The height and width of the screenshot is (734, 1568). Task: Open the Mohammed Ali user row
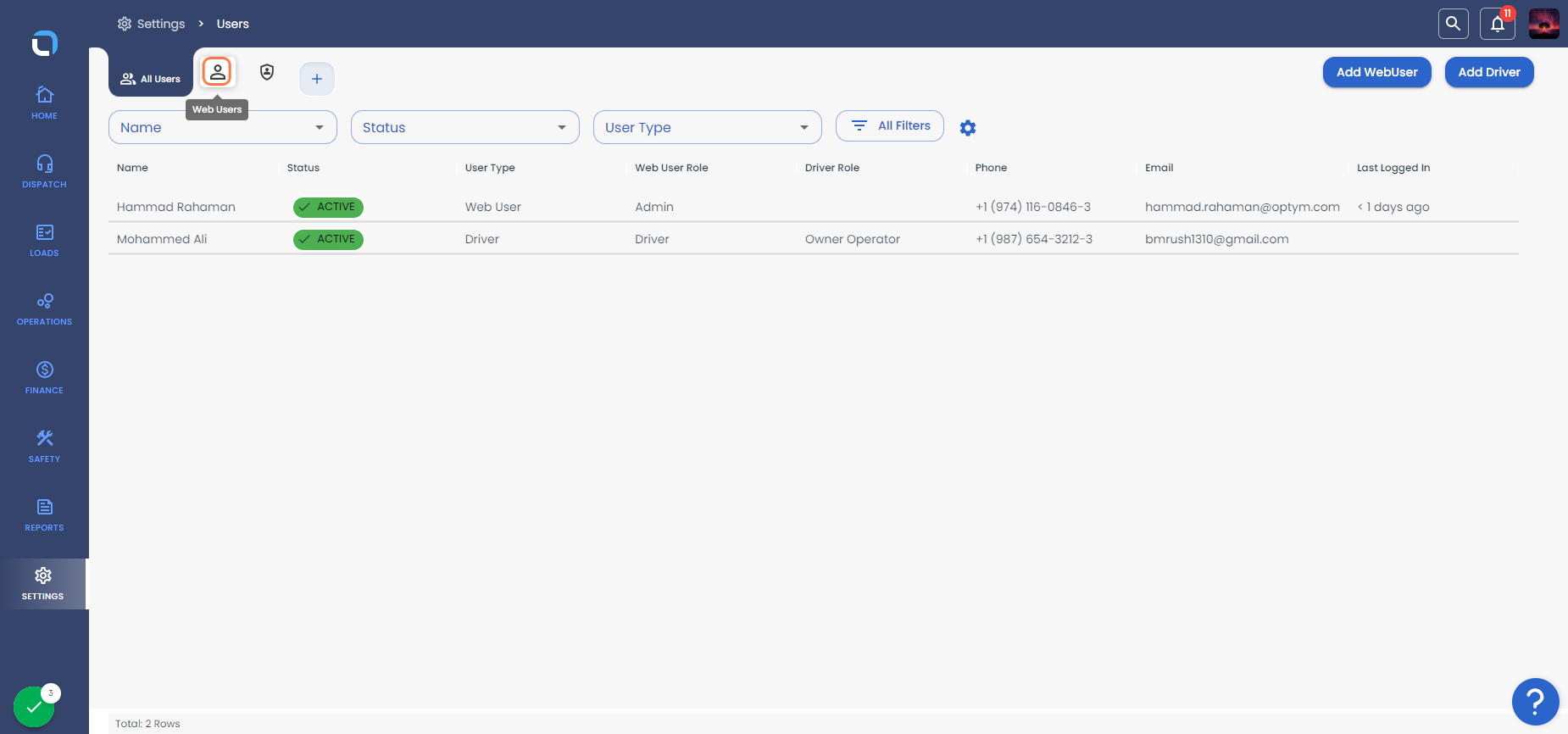click(x=814, y=239)
